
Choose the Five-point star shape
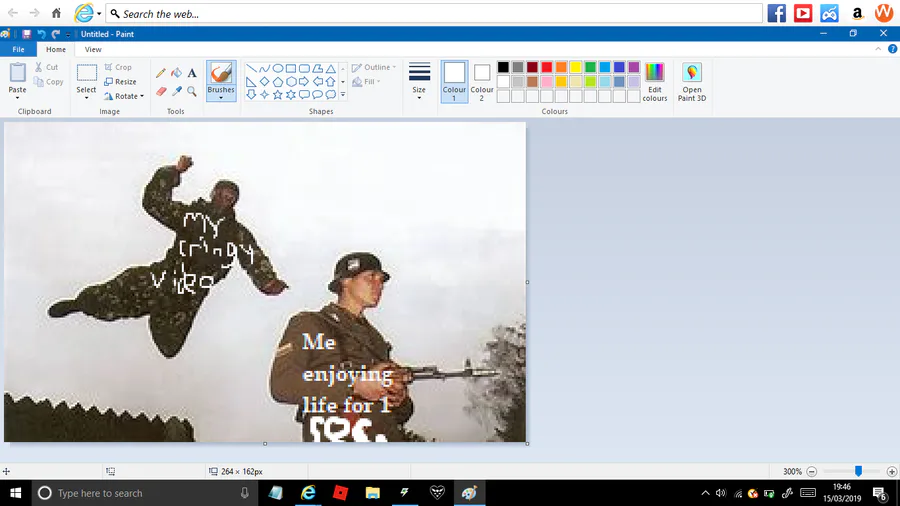pos(278,95)
